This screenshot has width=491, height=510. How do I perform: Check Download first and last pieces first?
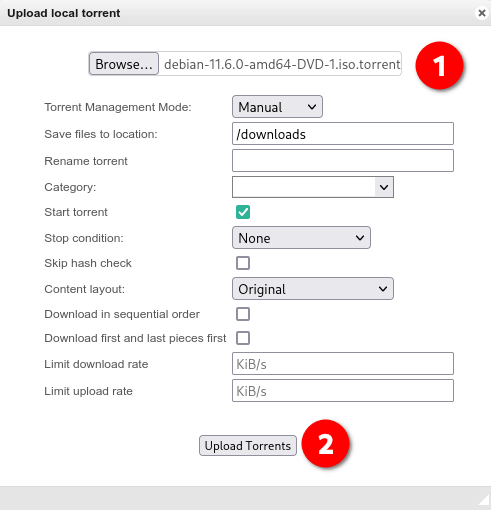(x=243, y=338)
